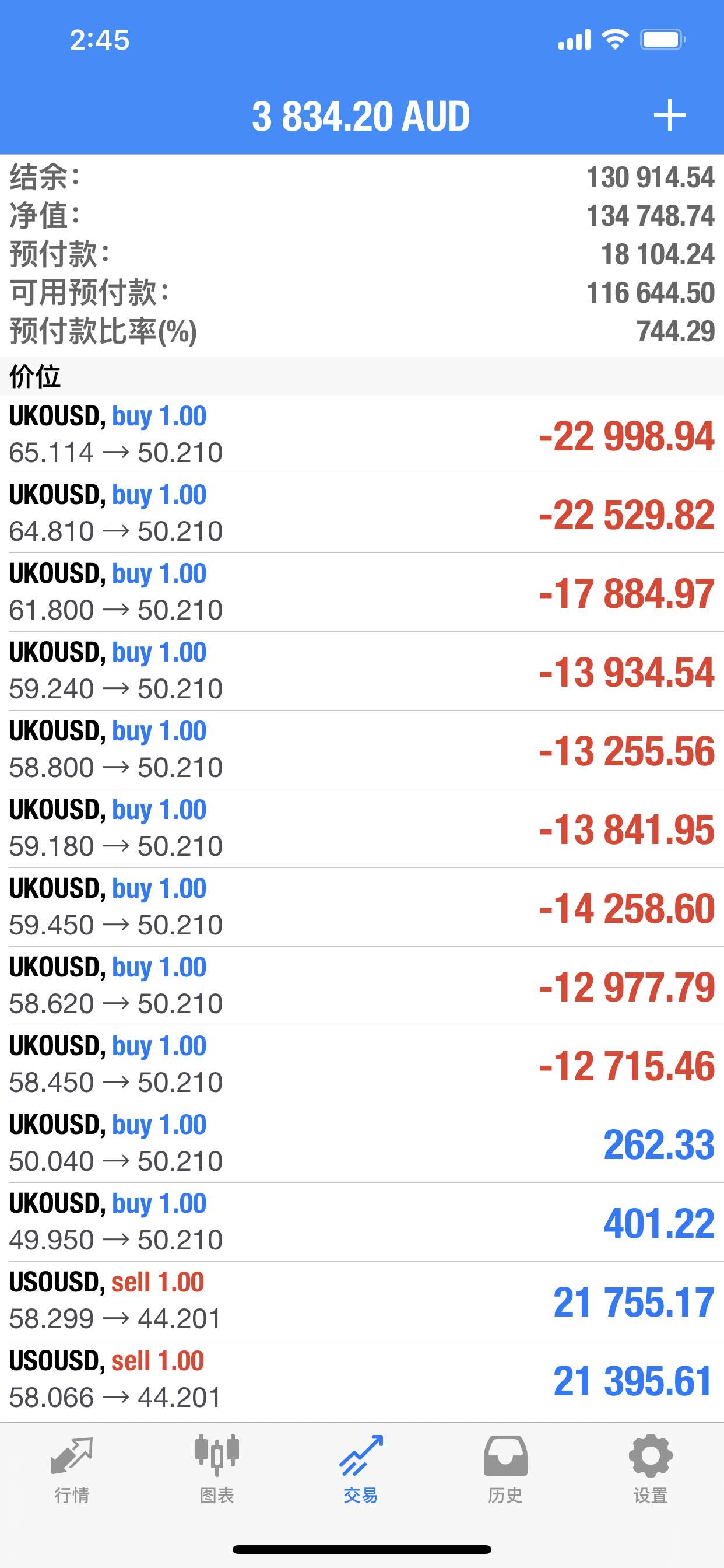Tap the 3 834.20 AUD profit title
The image size is (724, 1568).
coord(361,116)
